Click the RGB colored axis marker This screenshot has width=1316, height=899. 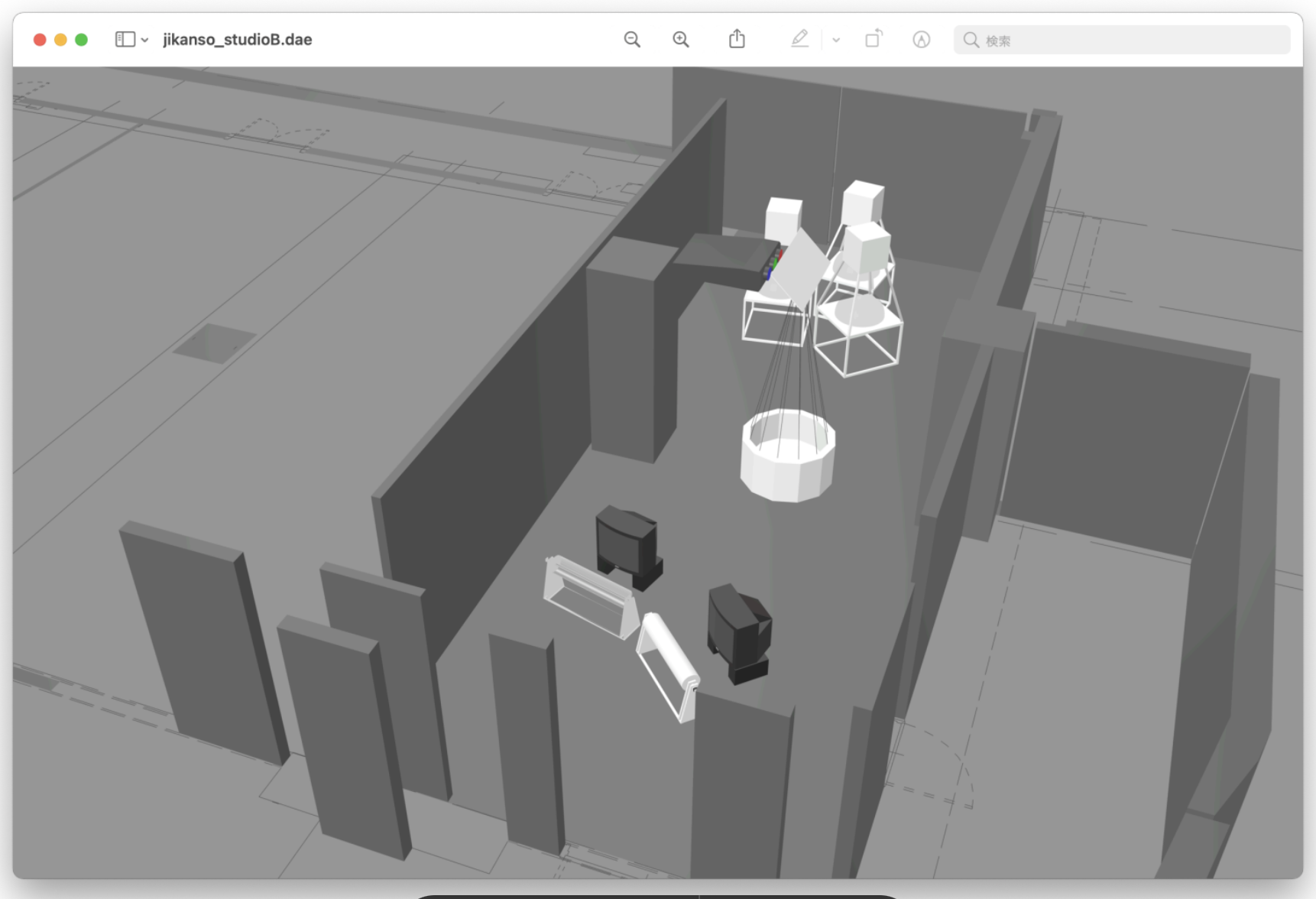[x=773, y=264]
